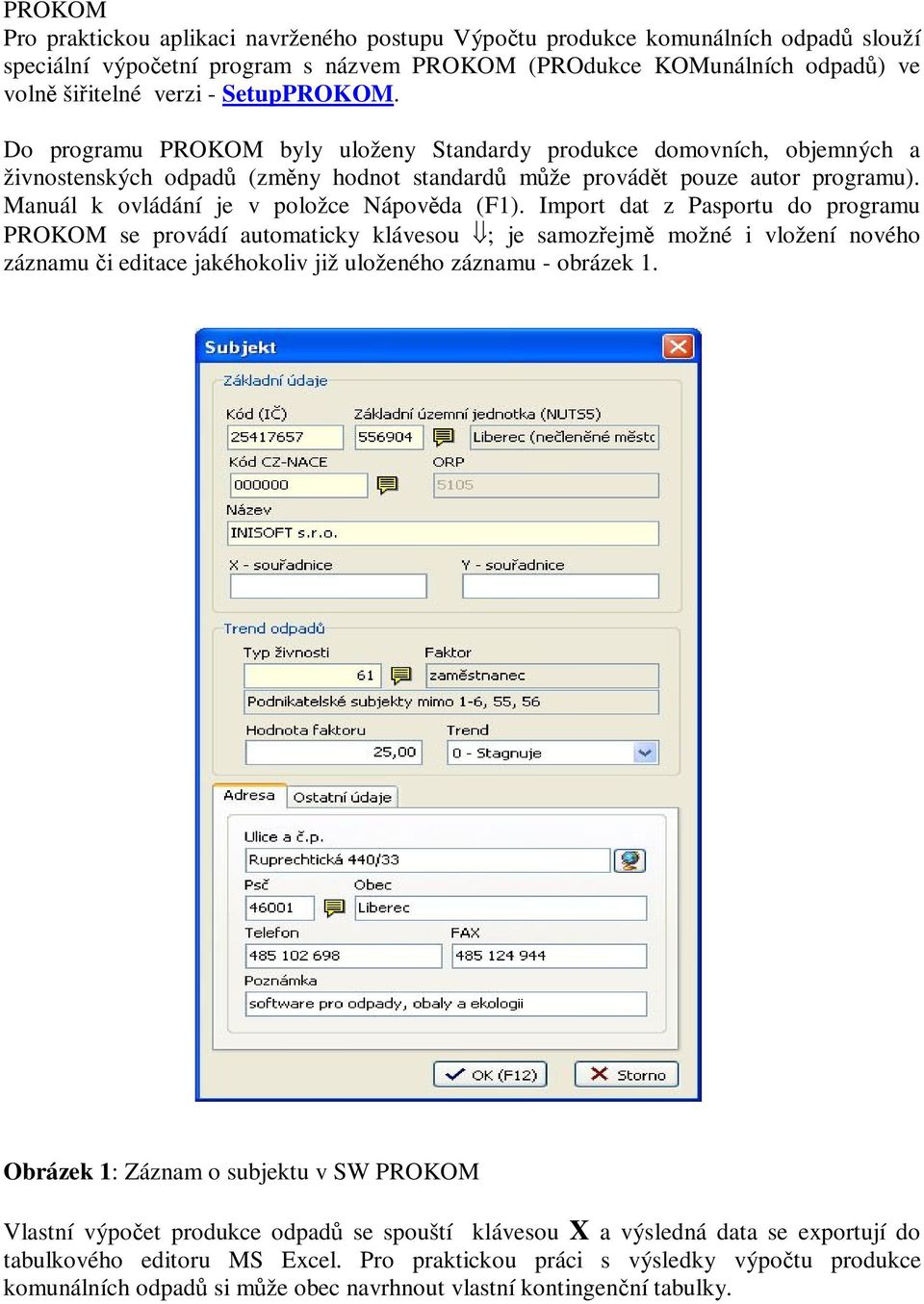Select the Adresa tab
The width and height of the screenshot is (924, 1304).
pyautogui.click(x=249, y=796)
